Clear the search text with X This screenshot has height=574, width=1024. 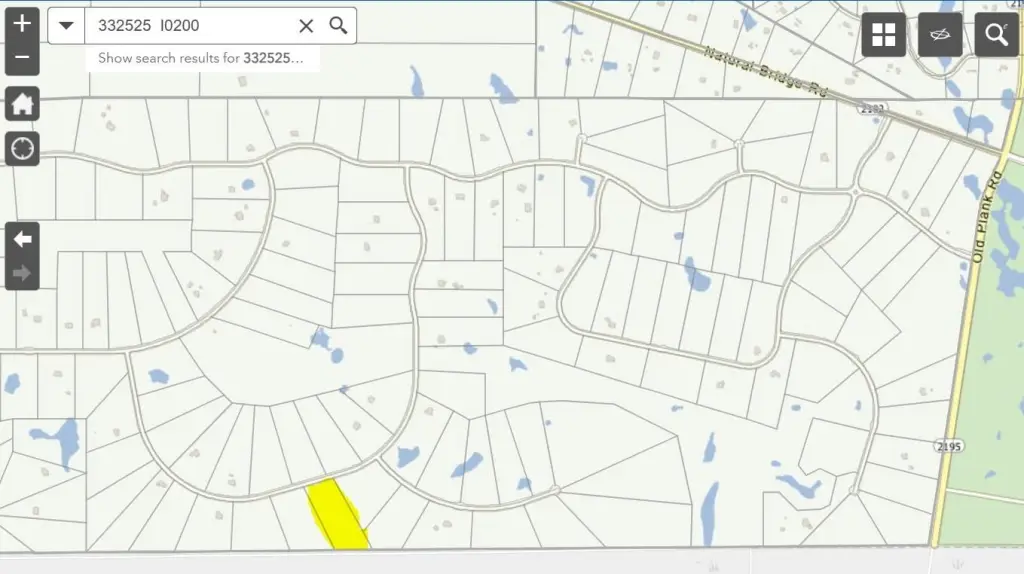306,26
